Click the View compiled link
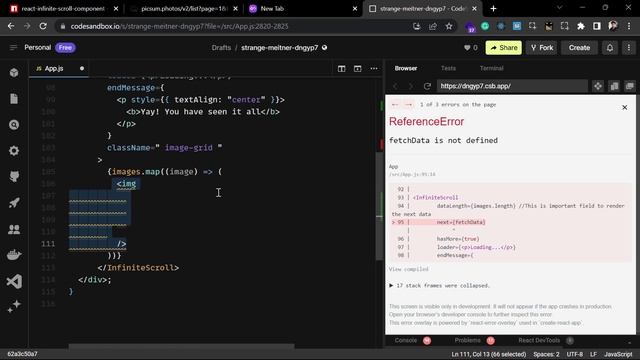The image size is (640, 360). pyautogui.click(x=409, y=269)
